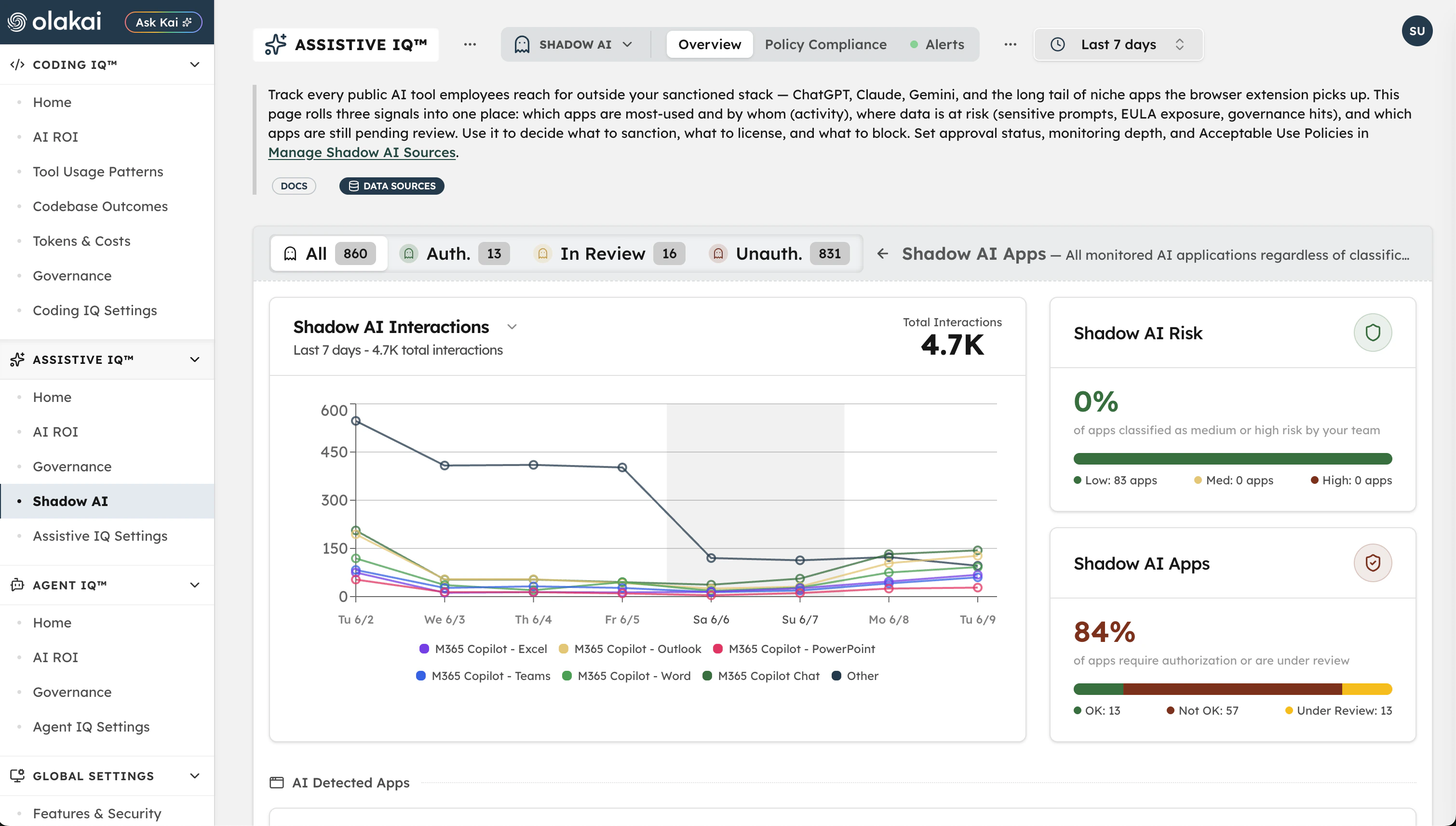Click the AI Detected Apps window icon
Screen dimensions: 1456x826
[277, 783]
